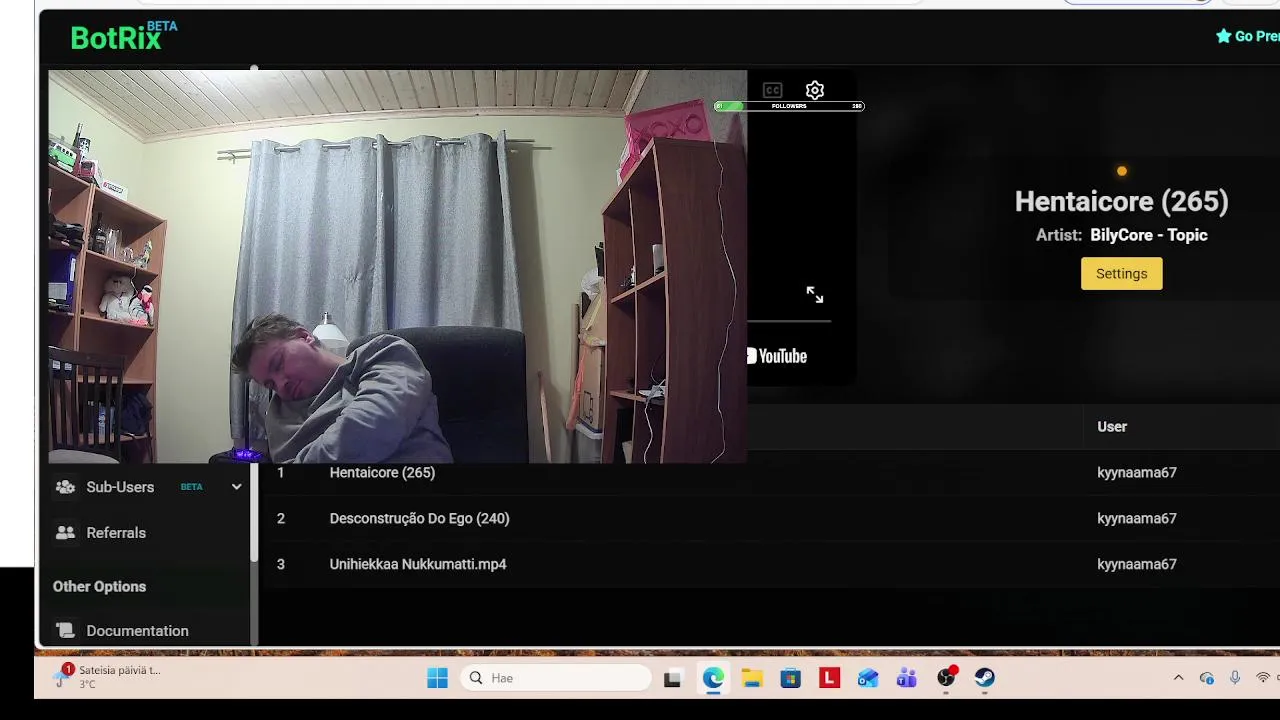Select the Hentaicore (265) queue row

tap(770, 472)
